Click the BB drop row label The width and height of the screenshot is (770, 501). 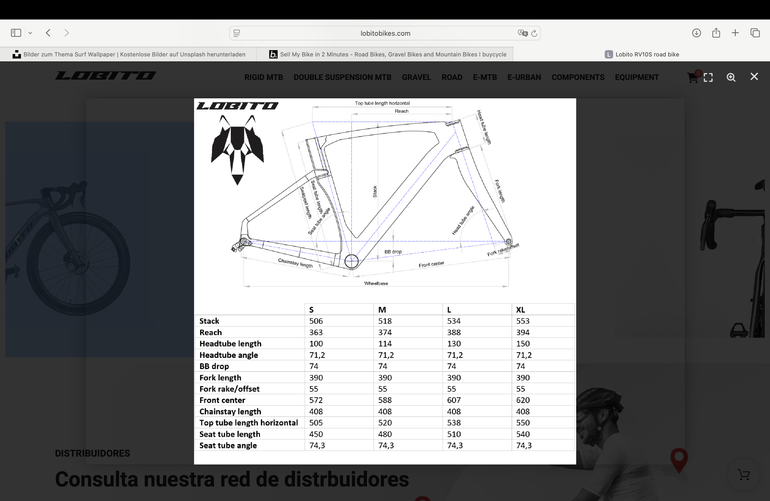(x=214, y=366)
